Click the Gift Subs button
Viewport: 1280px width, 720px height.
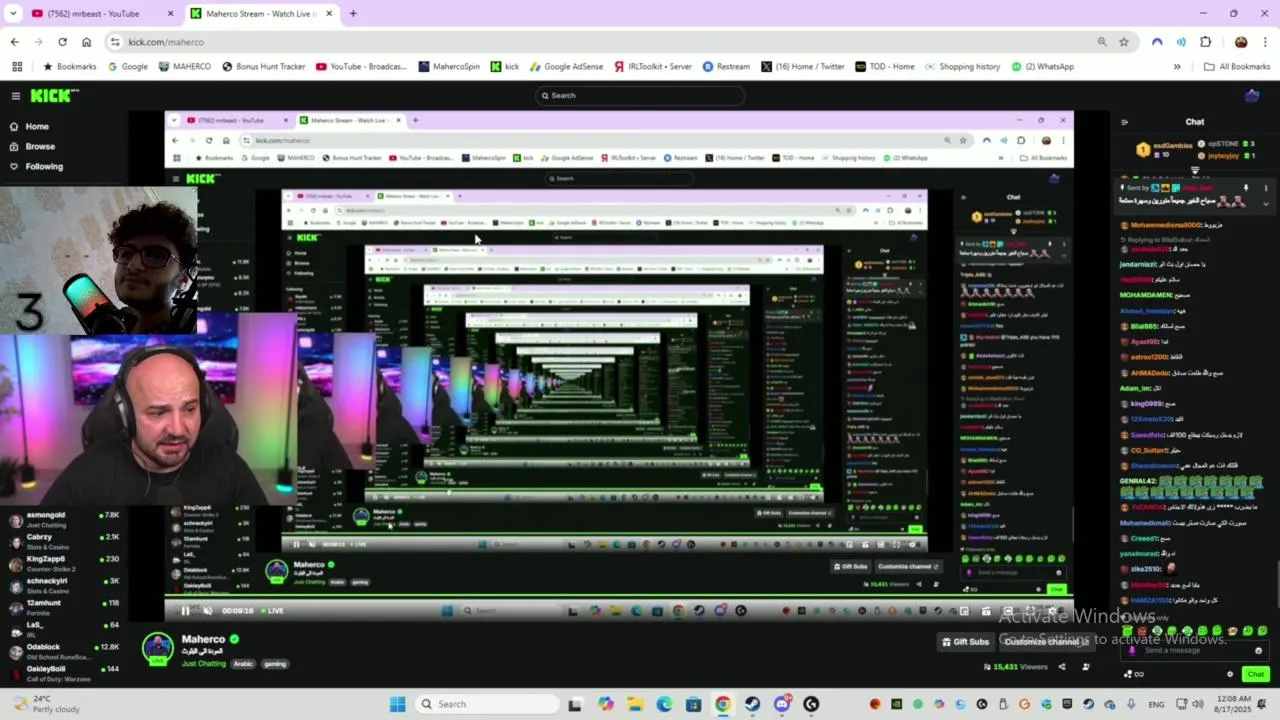coord(965,642)
